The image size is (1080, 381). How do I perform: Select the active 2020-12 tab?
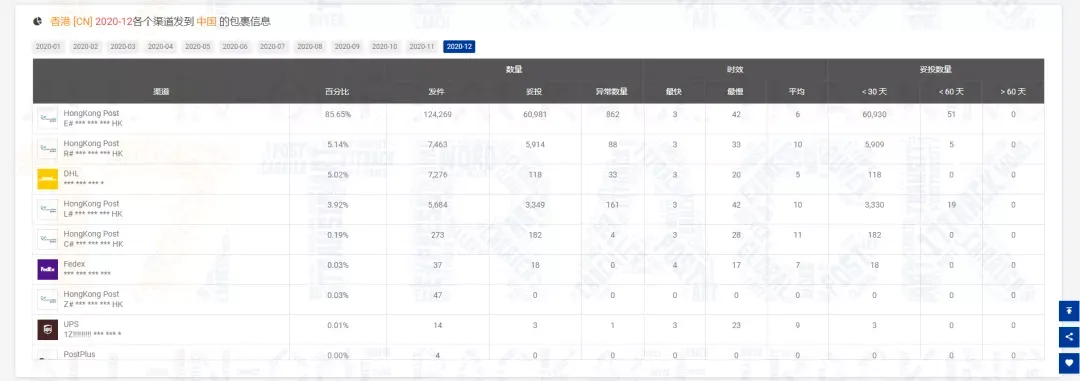click(x=459, y=47)
